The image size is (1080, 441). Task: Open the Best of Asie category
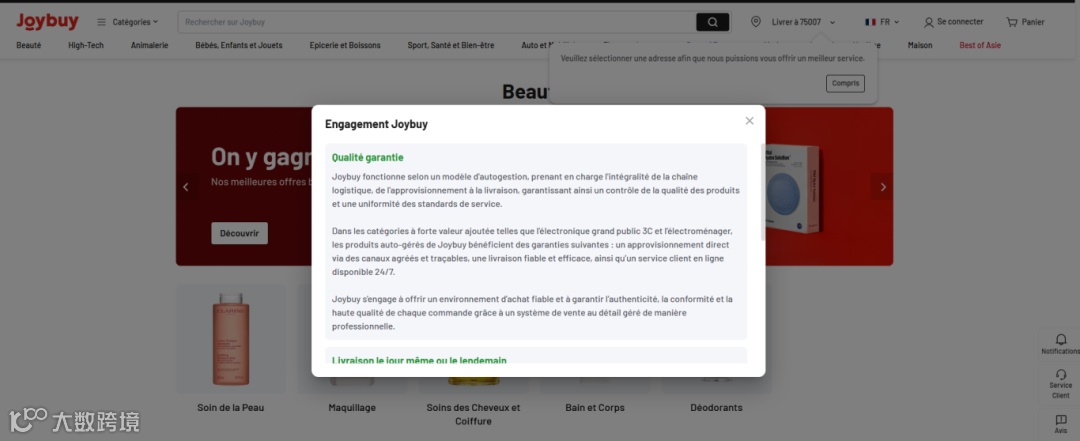click(980, 45)
